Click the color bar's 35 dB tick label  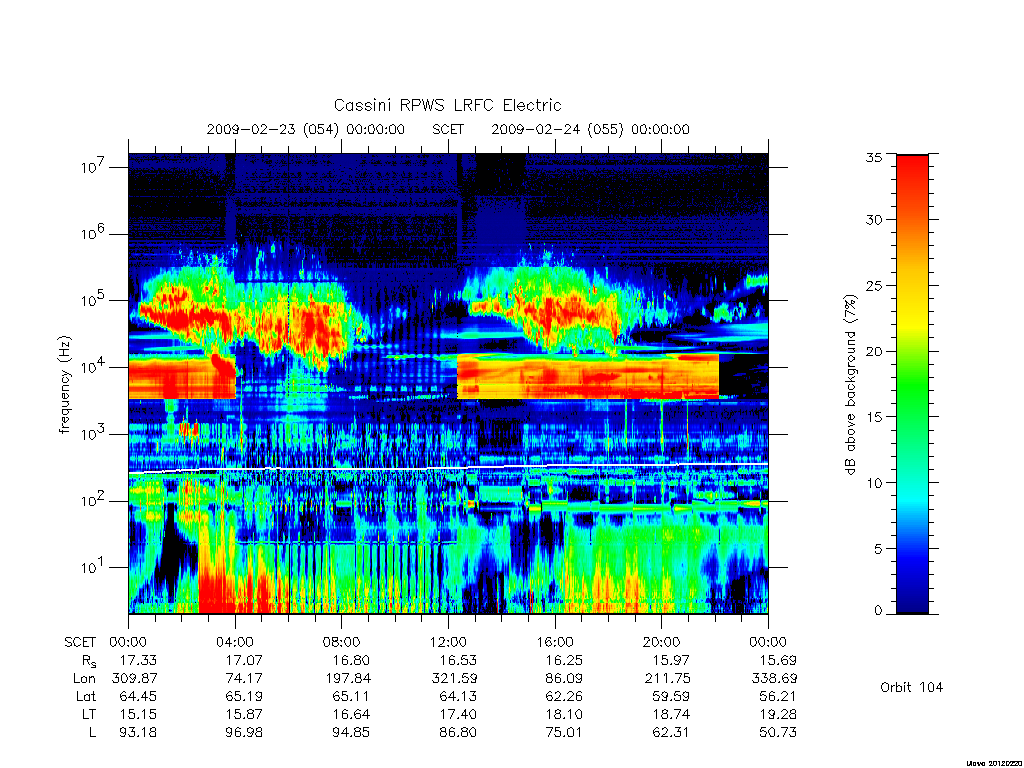pos(874,157)
